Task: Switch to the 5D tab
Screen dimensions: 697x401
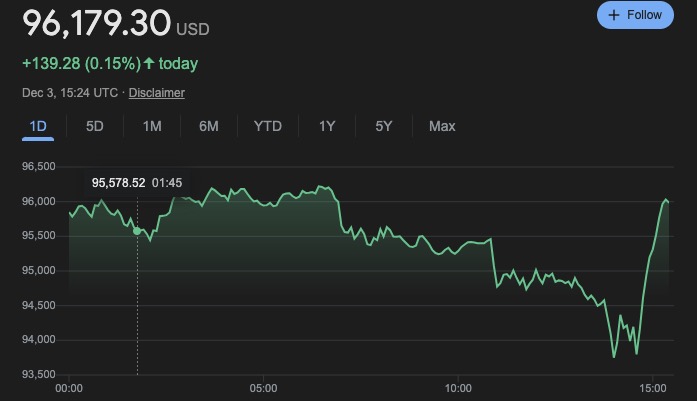Action: [95, 126]
